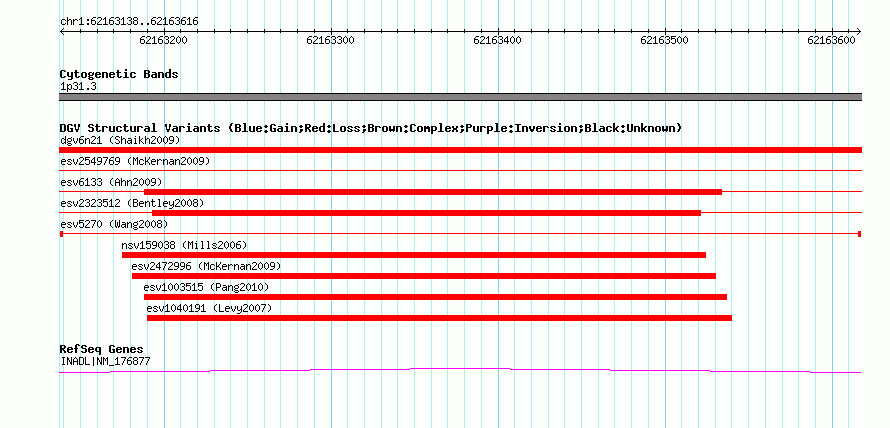Open the dgv6n21 (Shaikh2009) variant label
The image size is (890, 428).
tap(120, 140)
